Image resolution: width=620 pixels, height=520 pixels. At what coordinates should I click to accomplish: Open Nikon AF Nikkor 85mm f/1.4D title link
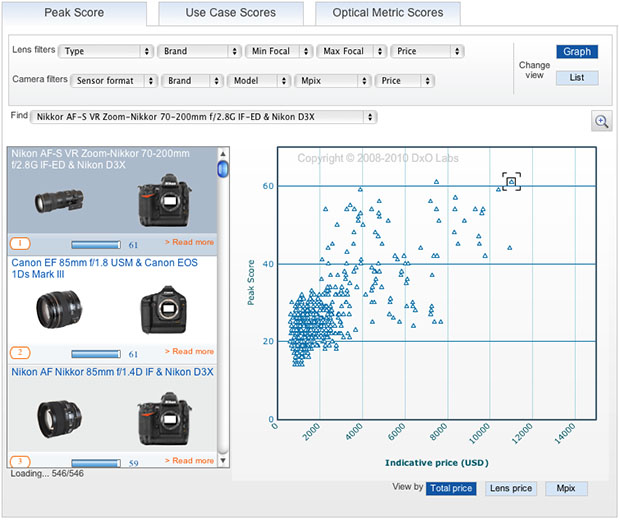(112, 372)
